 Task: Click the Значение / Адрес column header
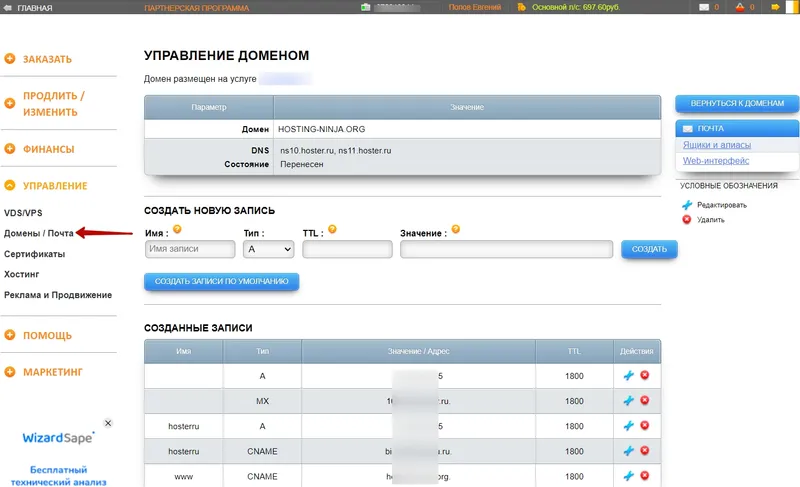(418, 351)
